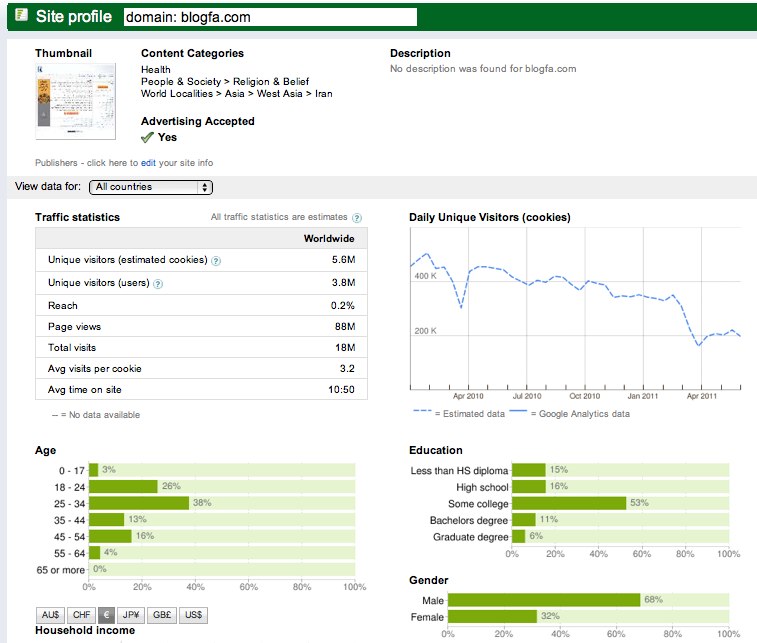757x643 pixels.
Task: Click the Reach 0.2% value
Action: pyautogui.click(x=343, y=306)
